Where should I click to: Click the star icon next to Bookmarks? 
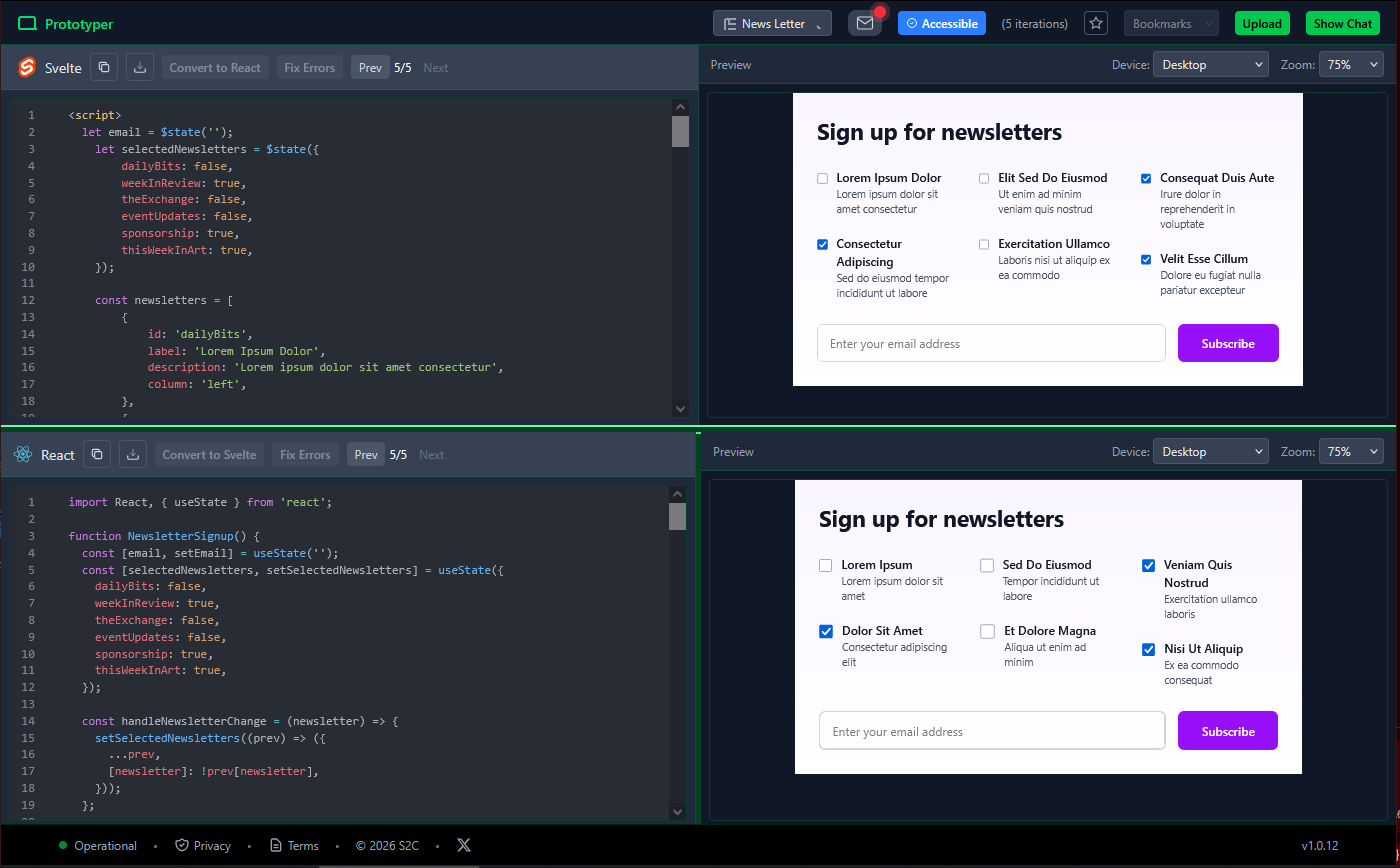point(1096,23)
